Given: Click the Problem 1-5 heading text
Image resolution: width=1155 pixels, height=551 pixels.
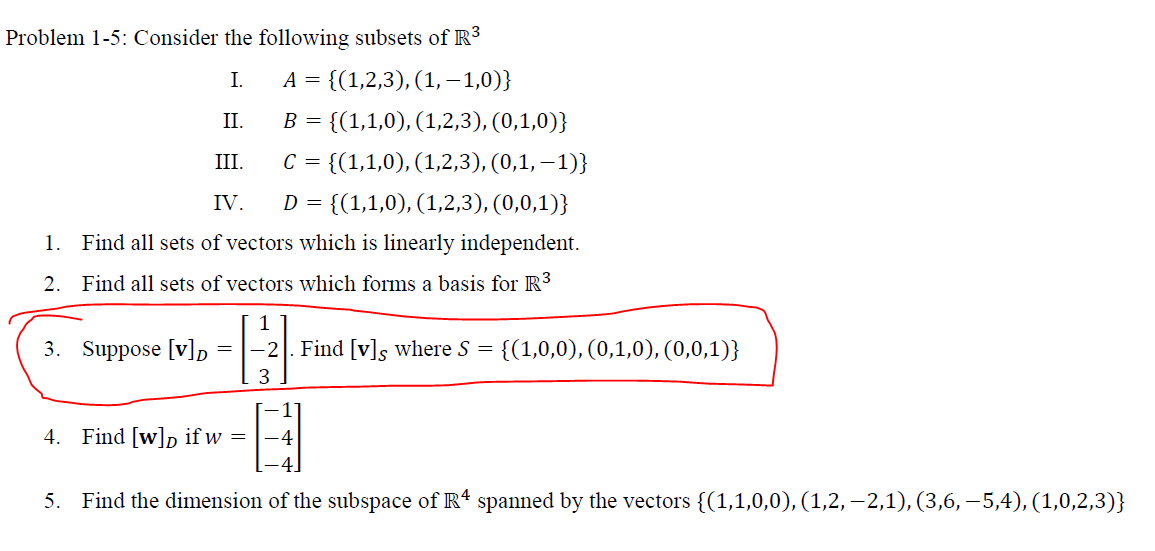Looking at the screenshot, I should coord(242,38).
